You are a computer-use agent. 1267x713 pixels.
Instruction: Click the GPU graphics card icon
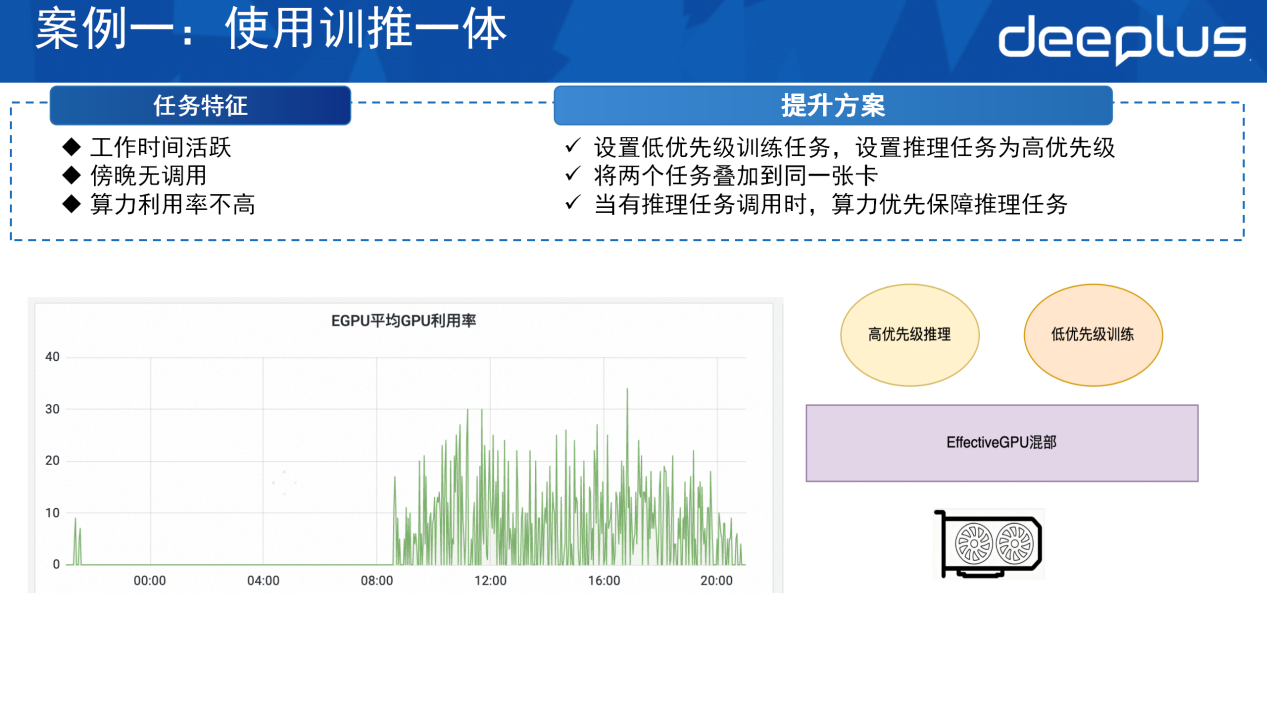point(988,544)
